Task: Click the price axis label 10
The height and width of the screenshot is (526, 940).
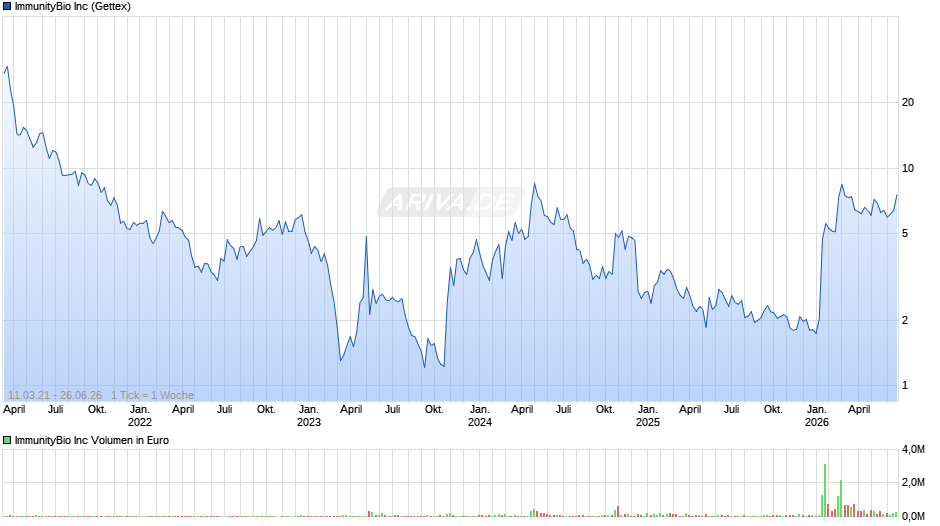Action: click(x=908, y=169)
